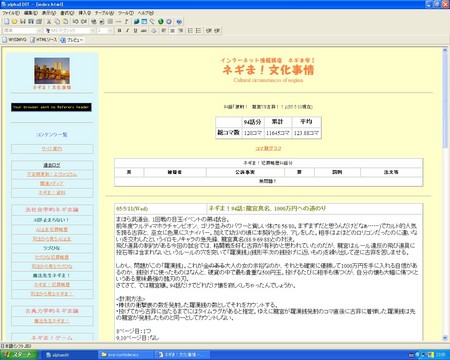This screenshot has width=450, height=360.
Task: Paste from clipboard icon in toolbar
Action: pos(66,21)
